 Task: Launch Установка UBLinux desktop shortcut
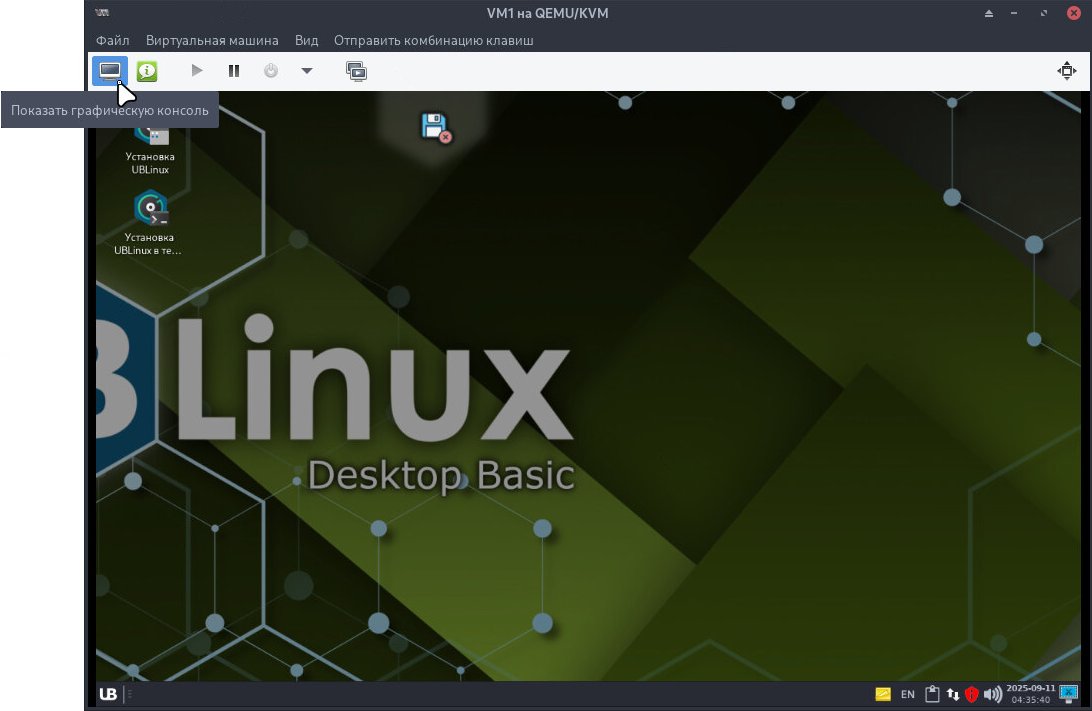[150, 140]
